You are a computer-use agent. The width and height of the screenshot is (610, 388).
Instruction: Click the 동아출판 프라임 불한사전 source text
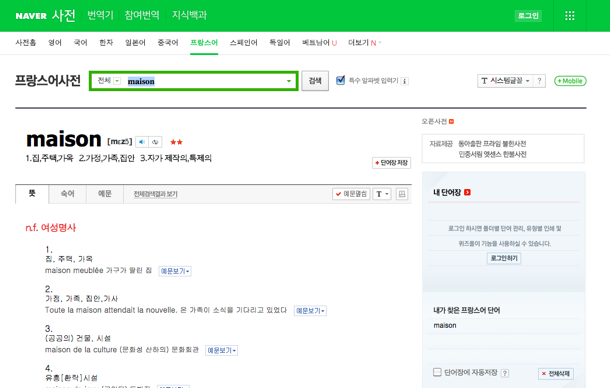492,144
